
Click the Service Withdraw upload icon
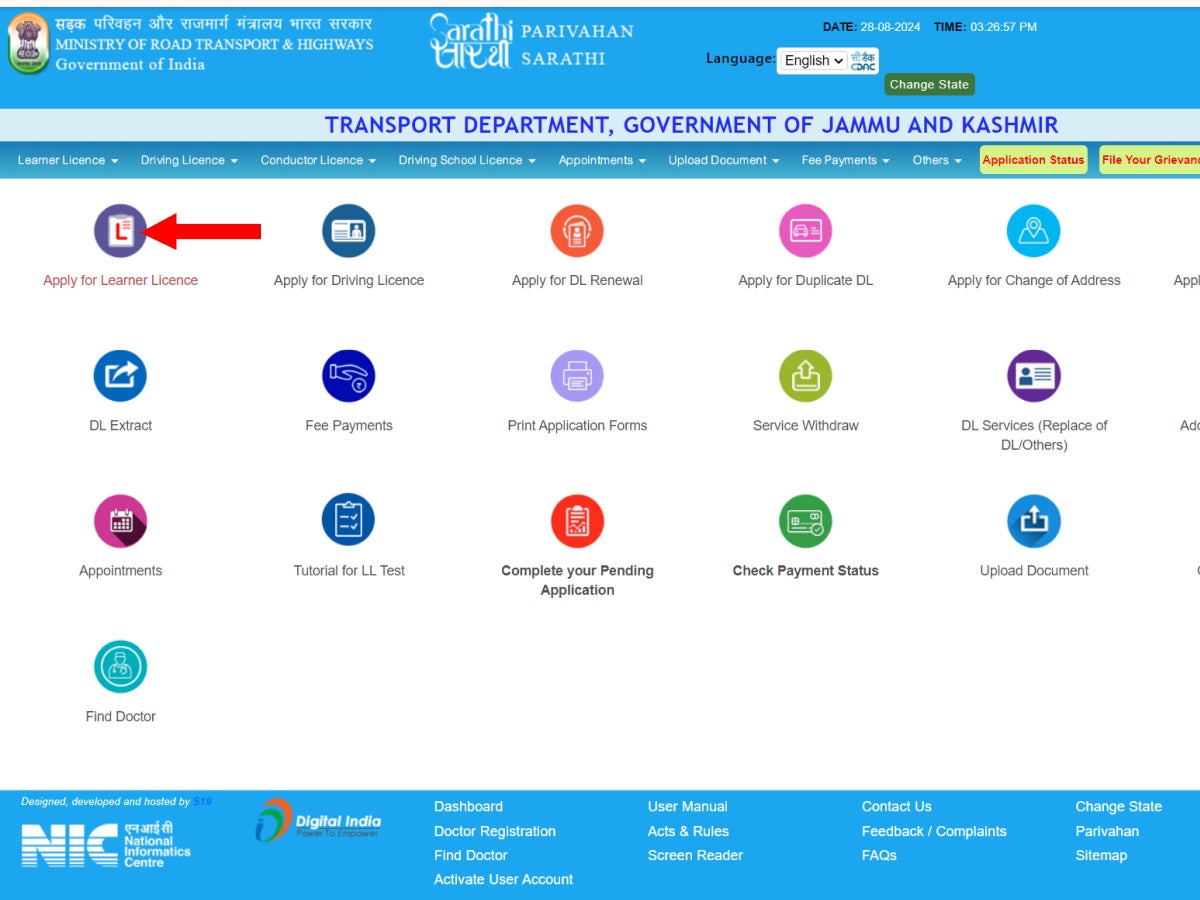click(805, 375)
